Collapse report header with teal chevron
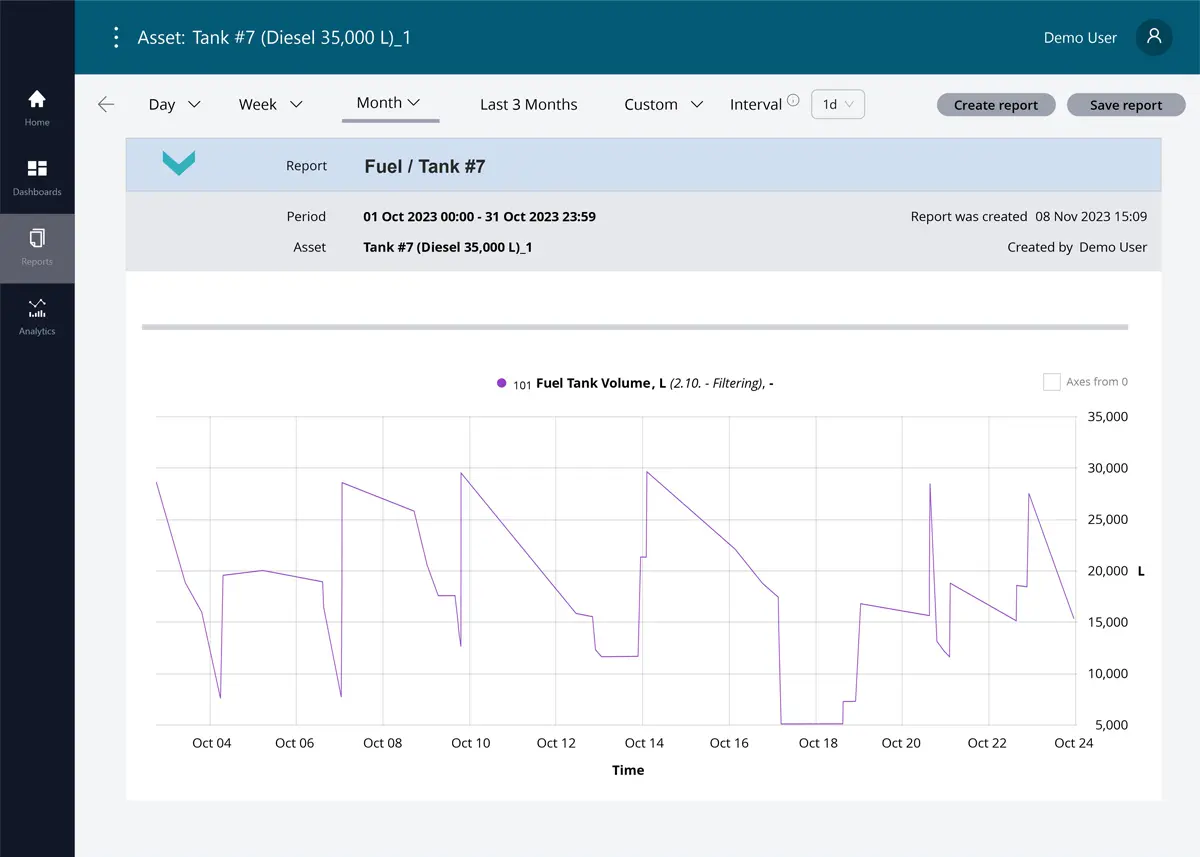This screenshot has height=857, width=1200. (179, 164)
